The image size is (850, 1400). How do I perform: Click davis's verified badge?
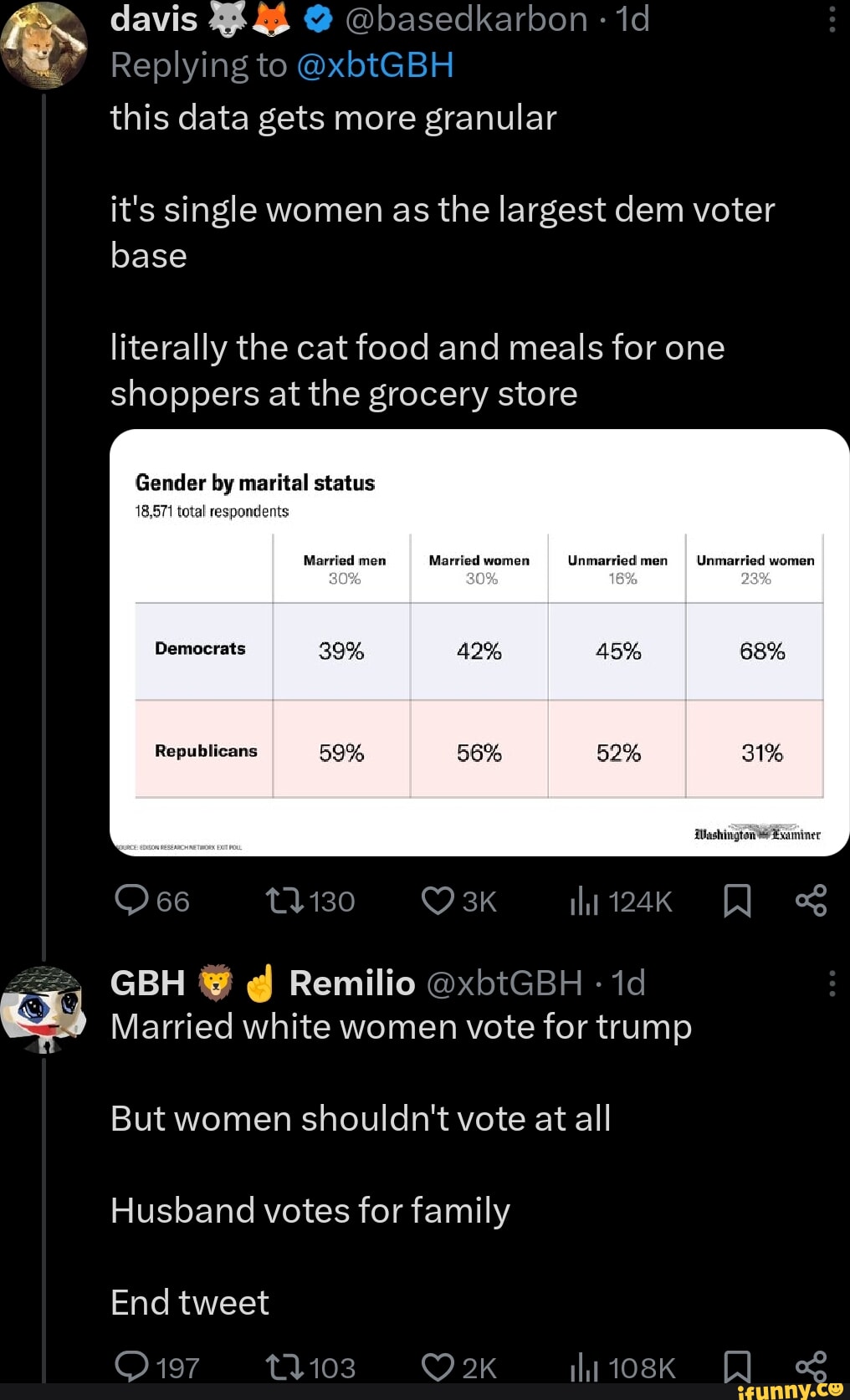tap(318, 20)
